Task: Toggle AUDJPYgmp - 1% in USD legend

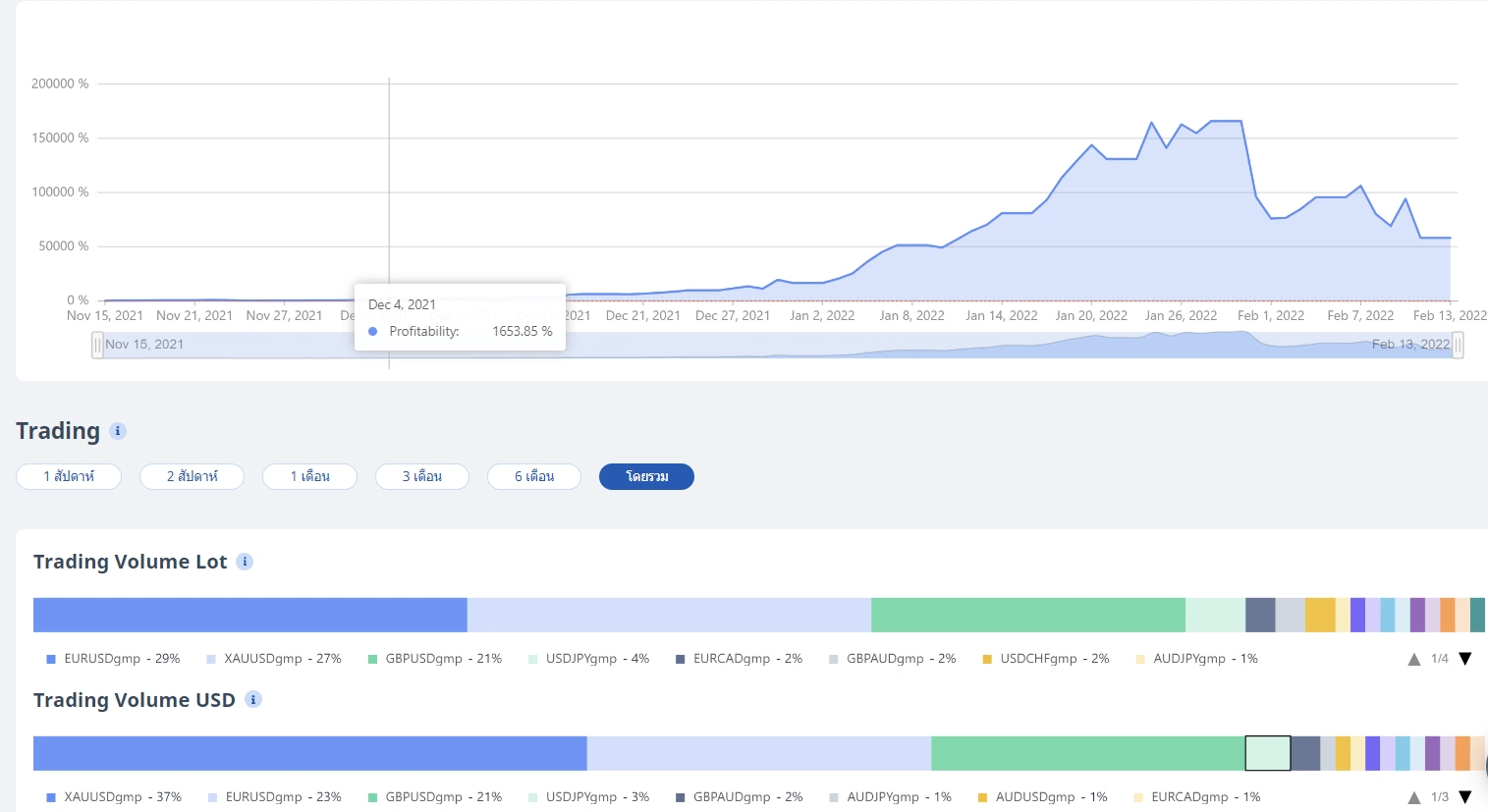Action: (890, 797)
